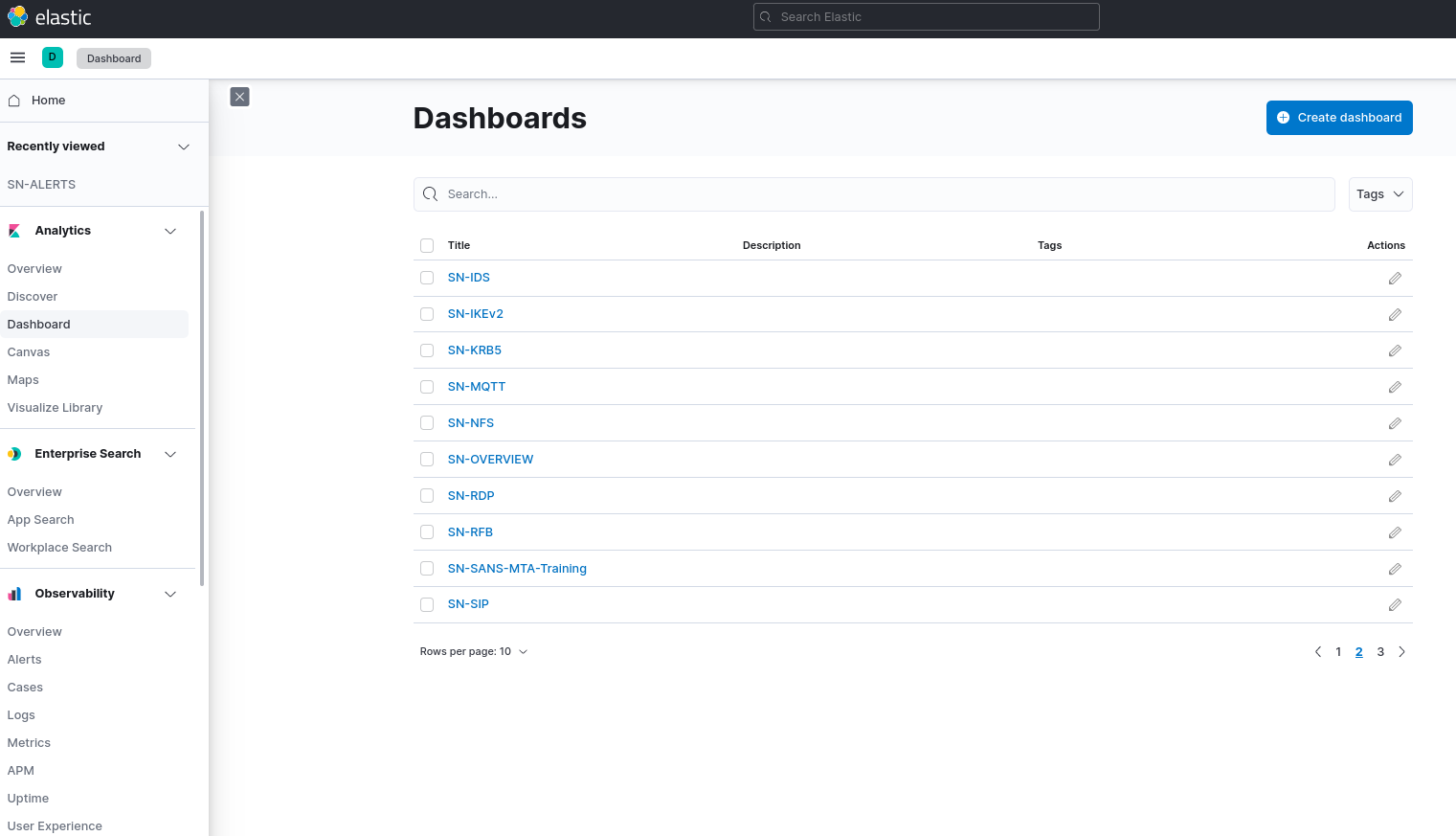Go to Visualize Library
Screen dimensions: 1456x836
[x=55, y=408]
